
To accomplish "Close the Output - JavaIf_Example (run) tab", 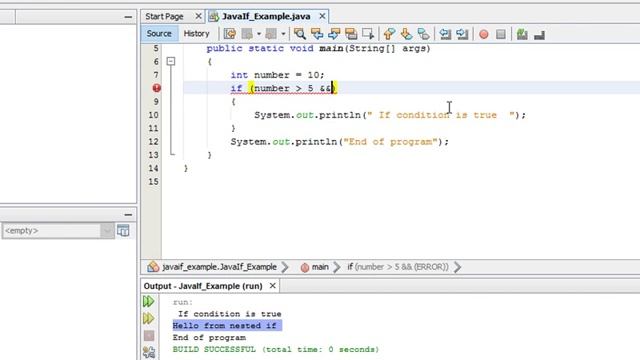I will coord(273,286).
